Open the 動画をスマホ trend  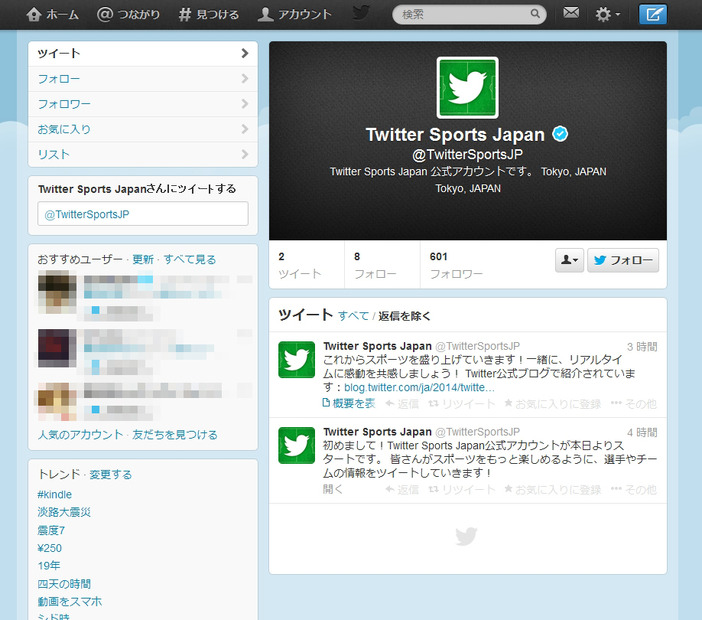[x=70, y=602]
